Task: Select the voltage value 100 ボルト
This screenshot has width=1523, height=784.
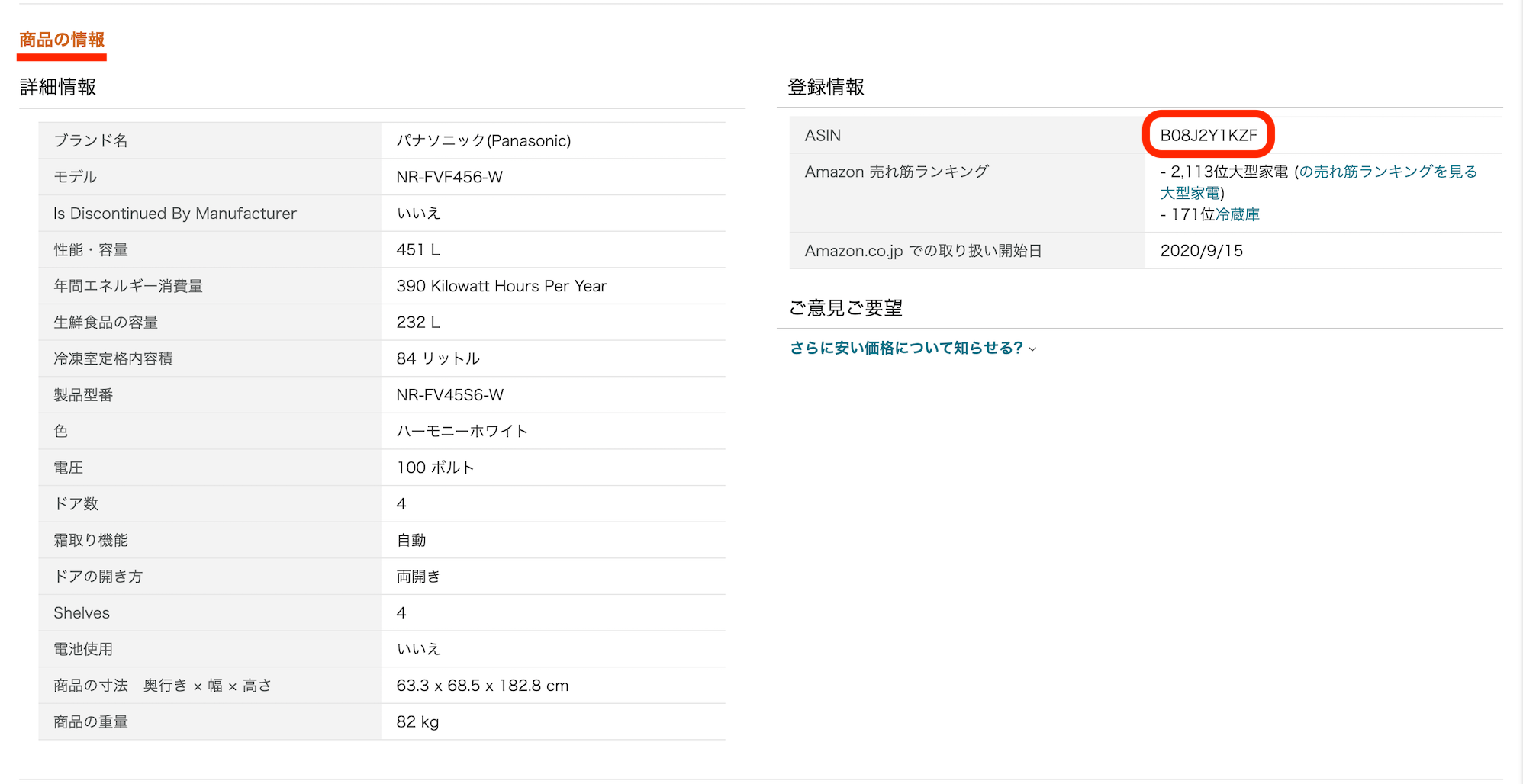Action: 435,468
